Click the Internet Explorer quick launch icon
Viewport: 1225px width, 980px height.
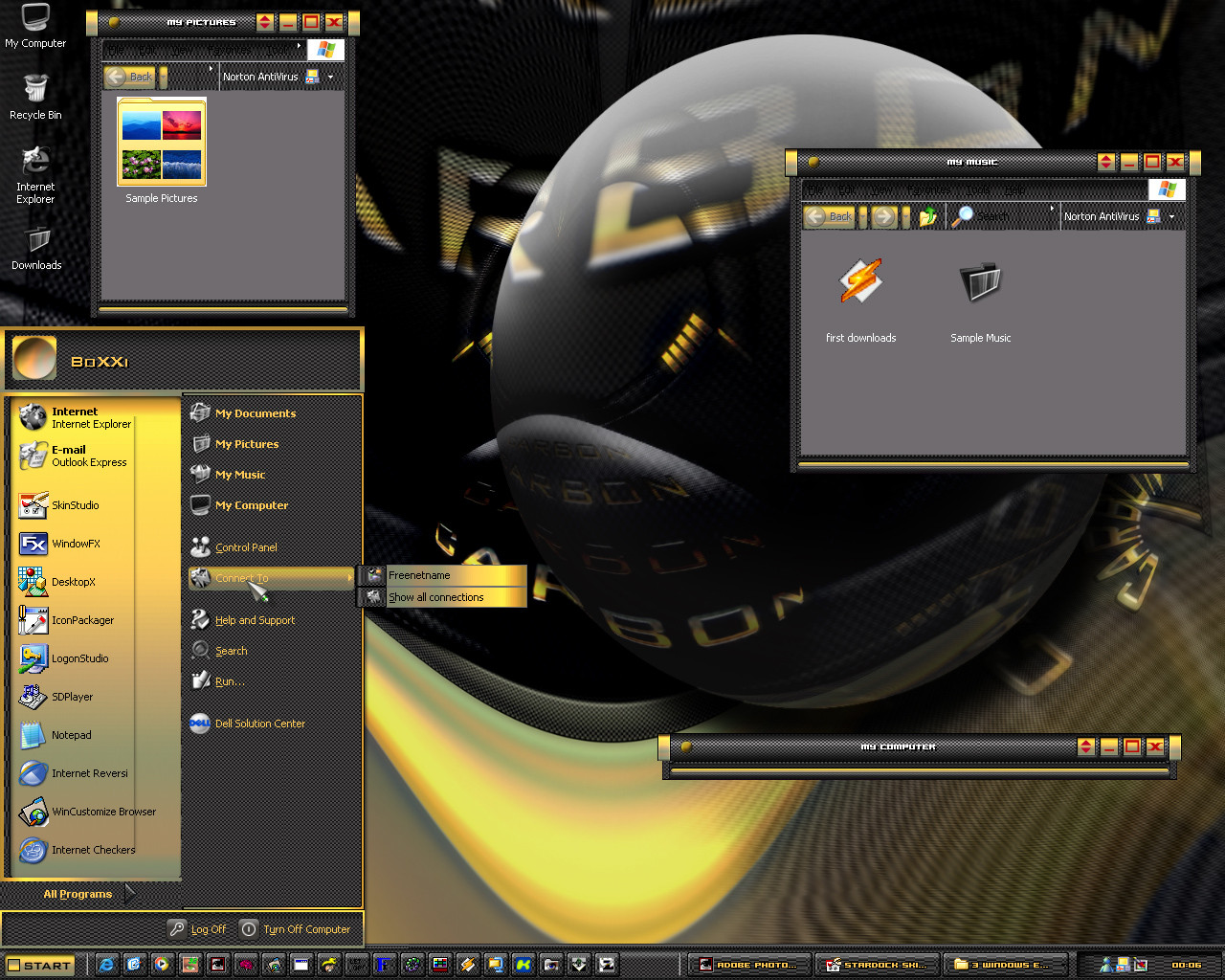[x=106, y=965]
